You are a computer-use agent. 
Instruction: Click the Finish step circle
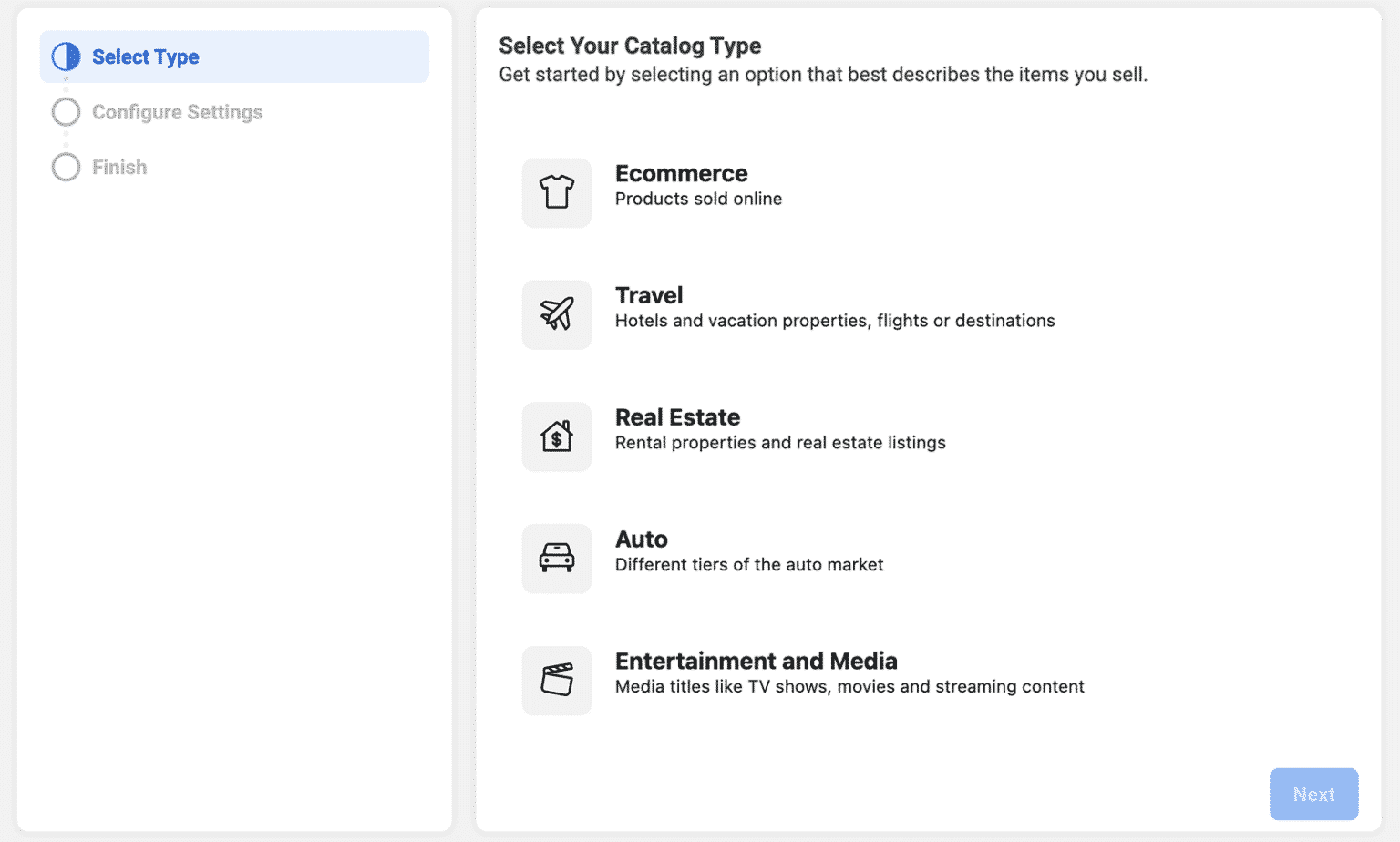tap(66, 167)
